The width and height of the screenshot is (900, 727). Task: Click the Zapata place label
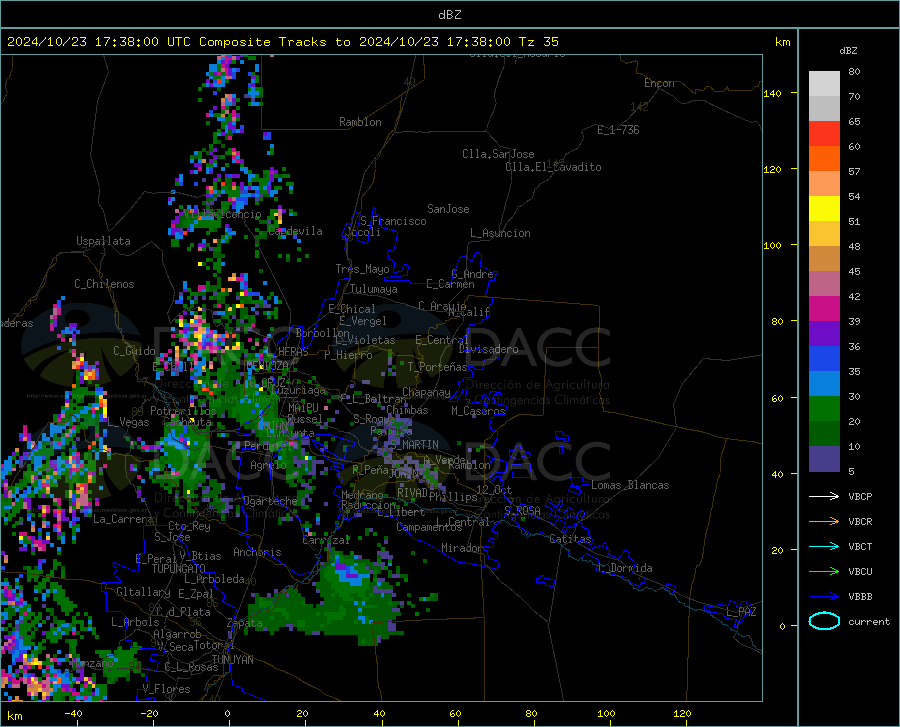(x=245, y=623)
